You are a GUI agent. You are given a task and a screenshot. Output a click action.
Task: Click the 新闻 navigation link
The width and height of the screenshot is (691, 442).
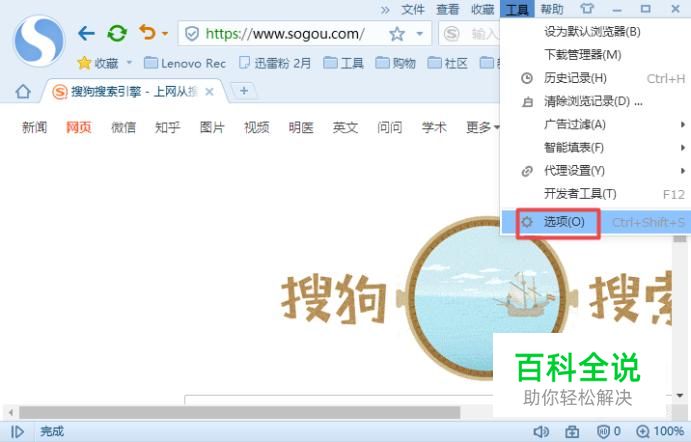[x=34, y=127]
